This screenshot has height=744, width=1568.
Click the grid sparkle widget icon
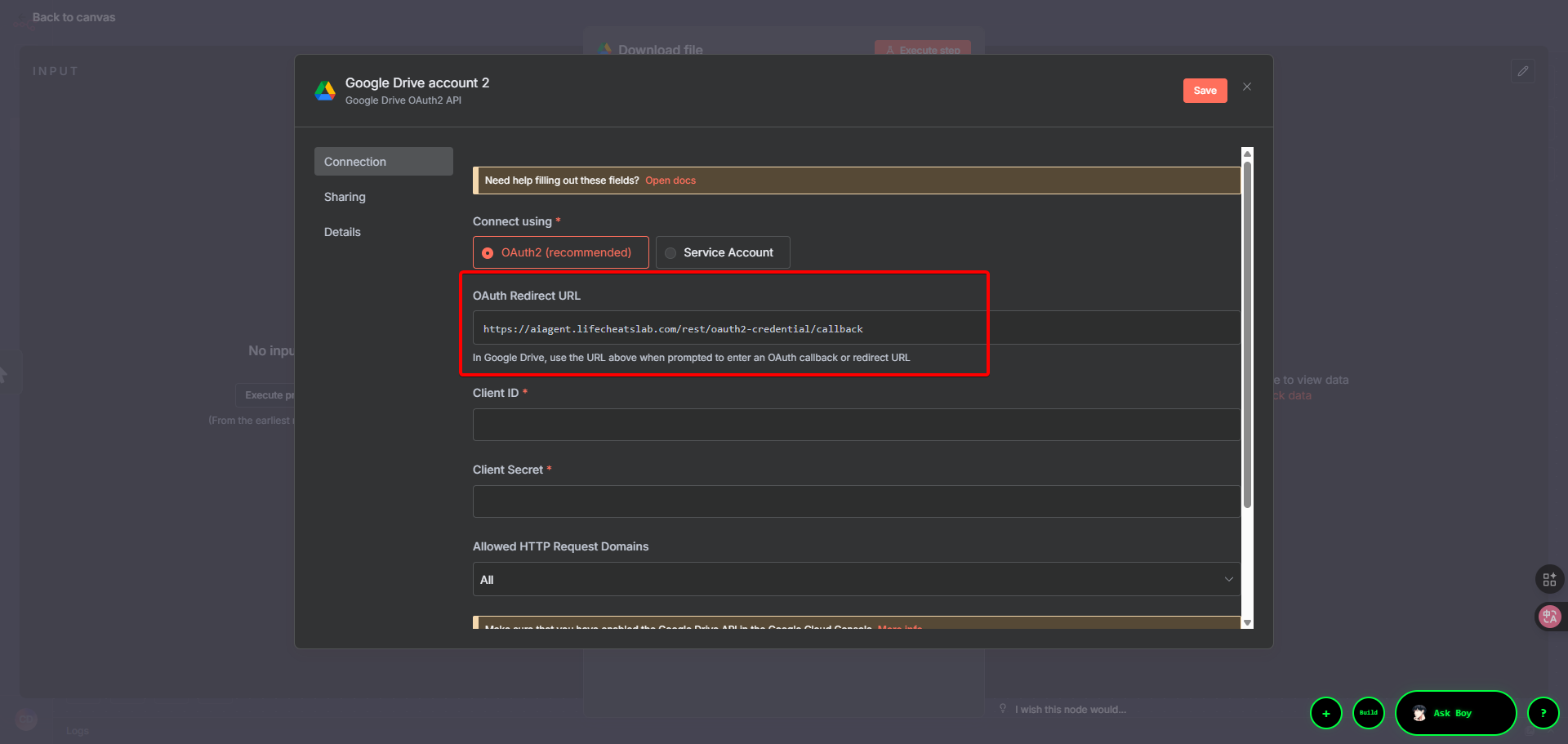[1549, 579]
